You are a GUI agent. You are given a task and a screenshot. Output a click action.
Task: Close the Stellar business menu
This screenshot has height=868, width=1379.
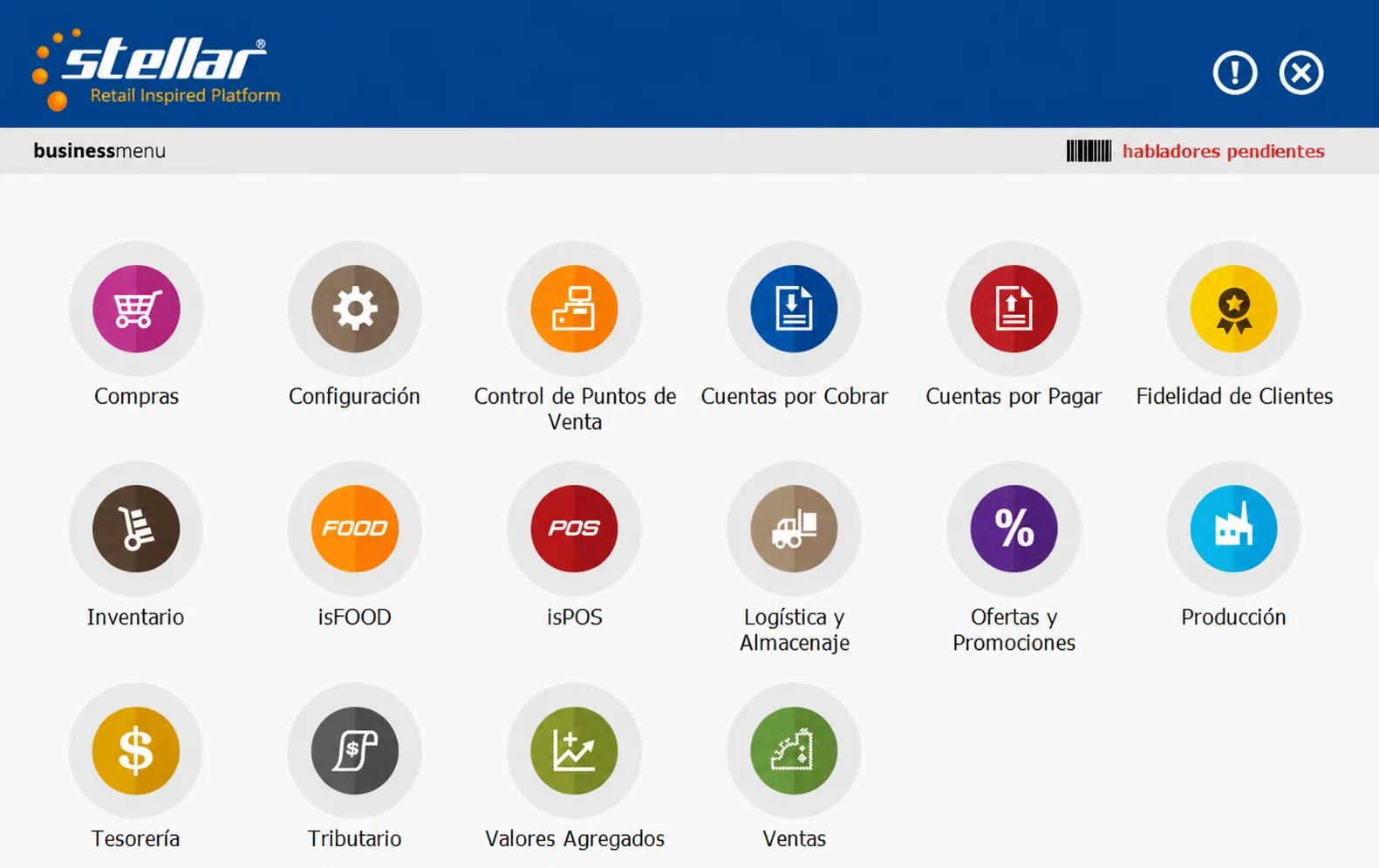[1301, 72]
